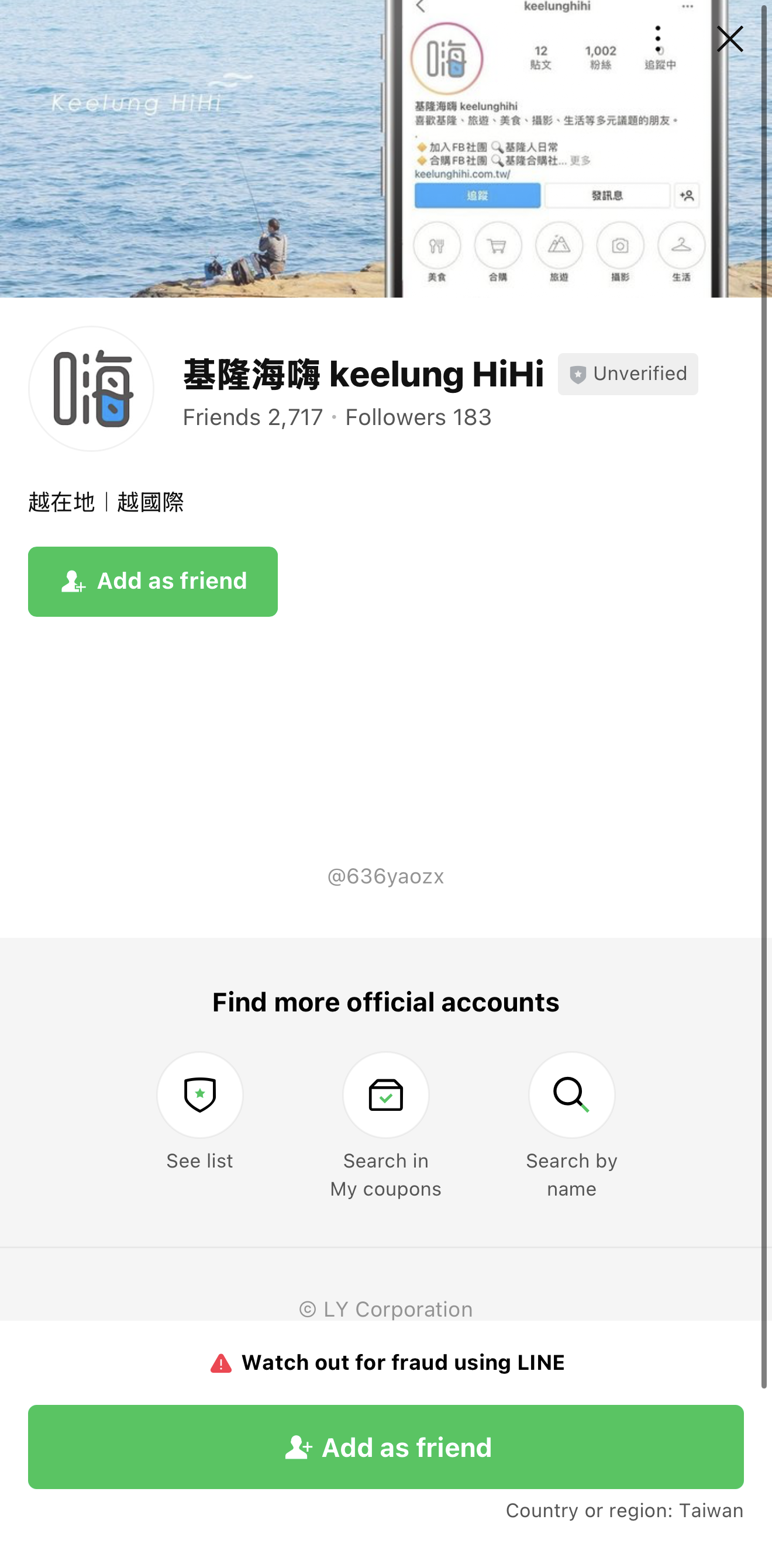Click the Unverified shield badge

point(627,374)
